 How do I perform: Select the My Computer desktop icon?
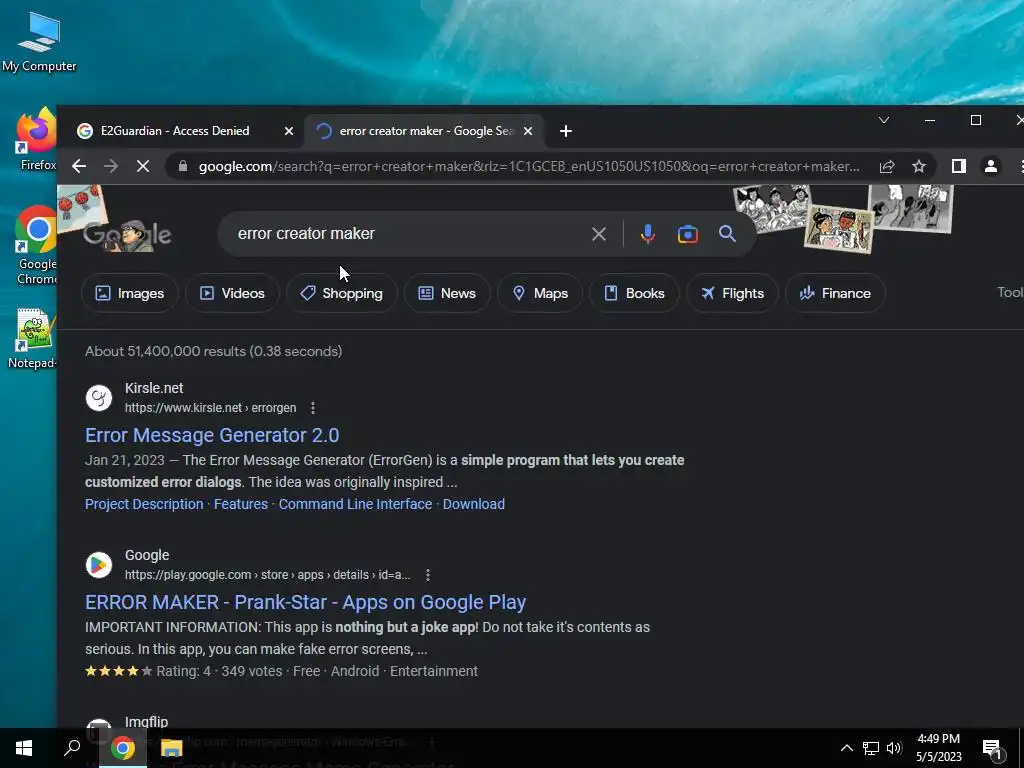tap(39, 43)
